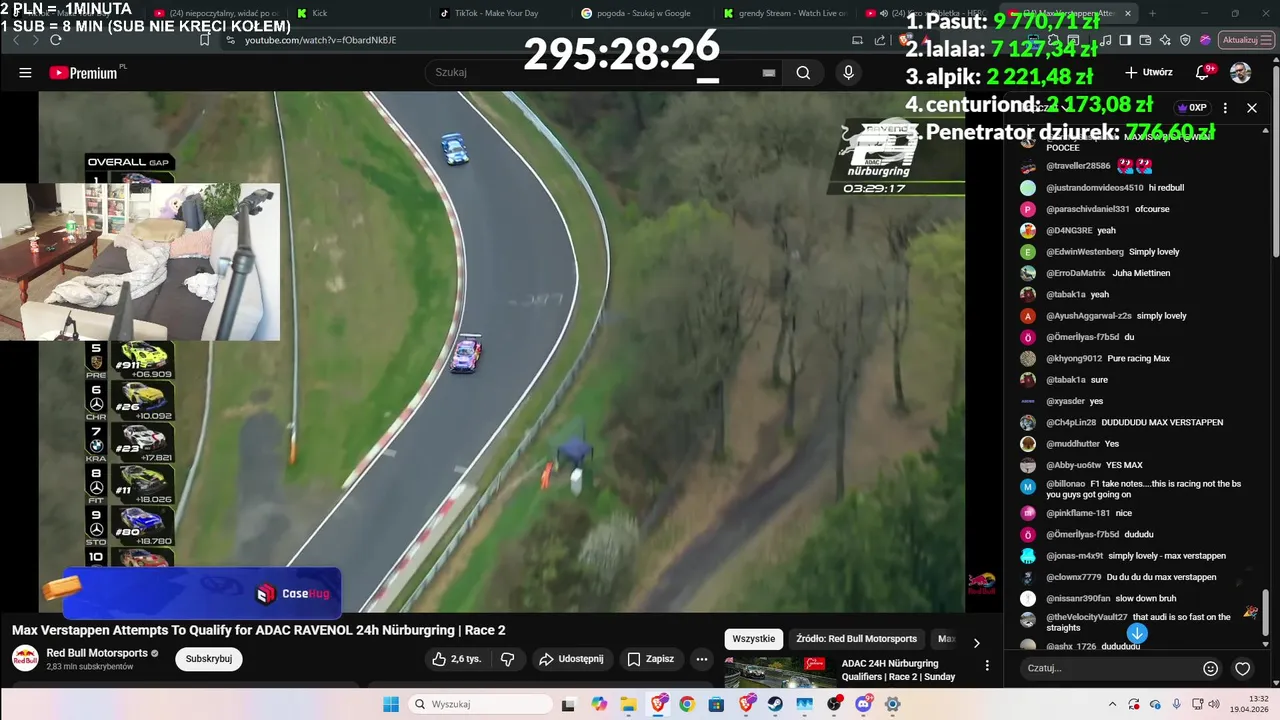Screen dimensions: 1280x720
Task: Click the heart reaction icon in chat
Action: [1242, 668]
